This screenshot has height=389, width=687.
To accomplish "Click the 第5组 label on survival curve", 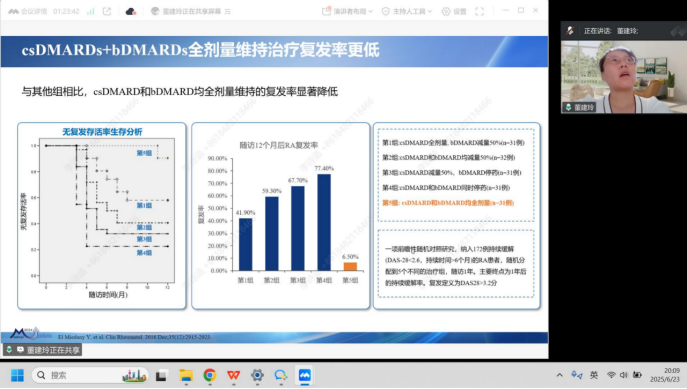I will point(144,153).
